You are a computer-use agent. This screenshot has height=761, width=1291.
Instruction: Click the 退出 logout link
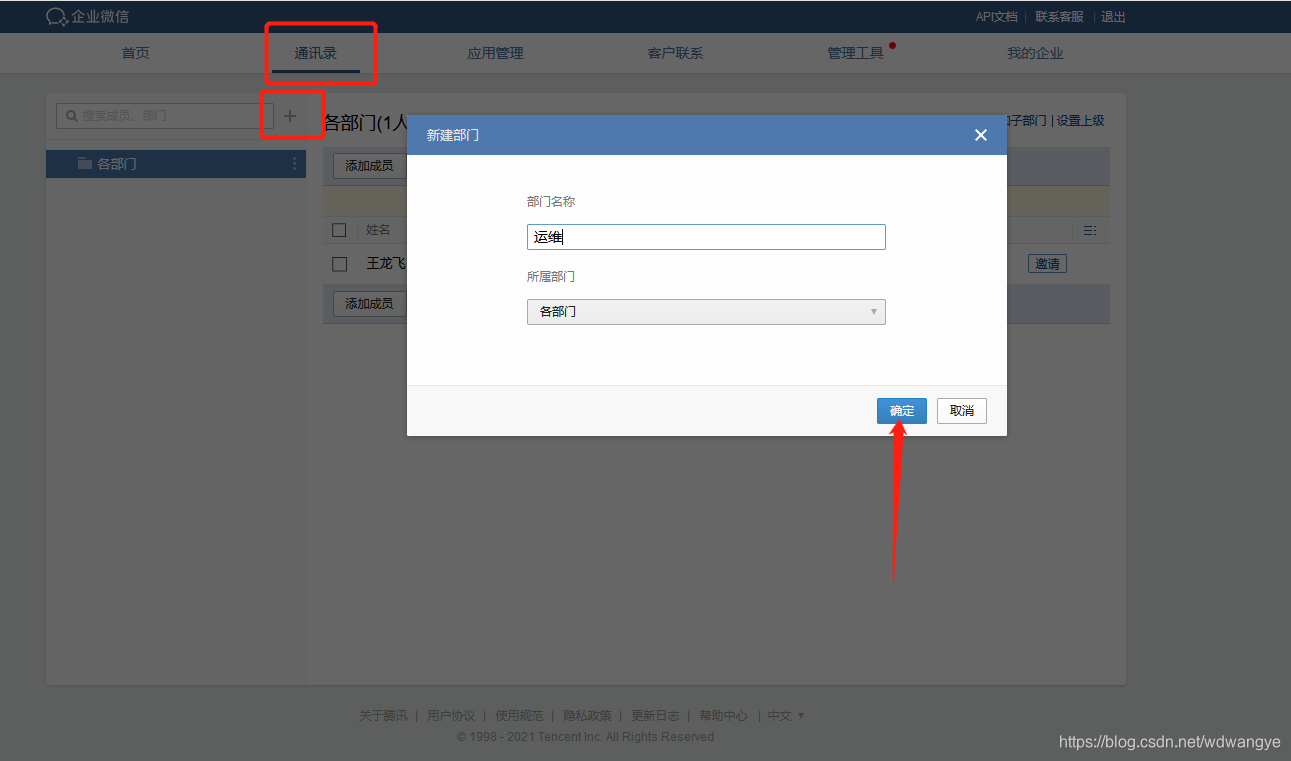(x=1113, y=17)
